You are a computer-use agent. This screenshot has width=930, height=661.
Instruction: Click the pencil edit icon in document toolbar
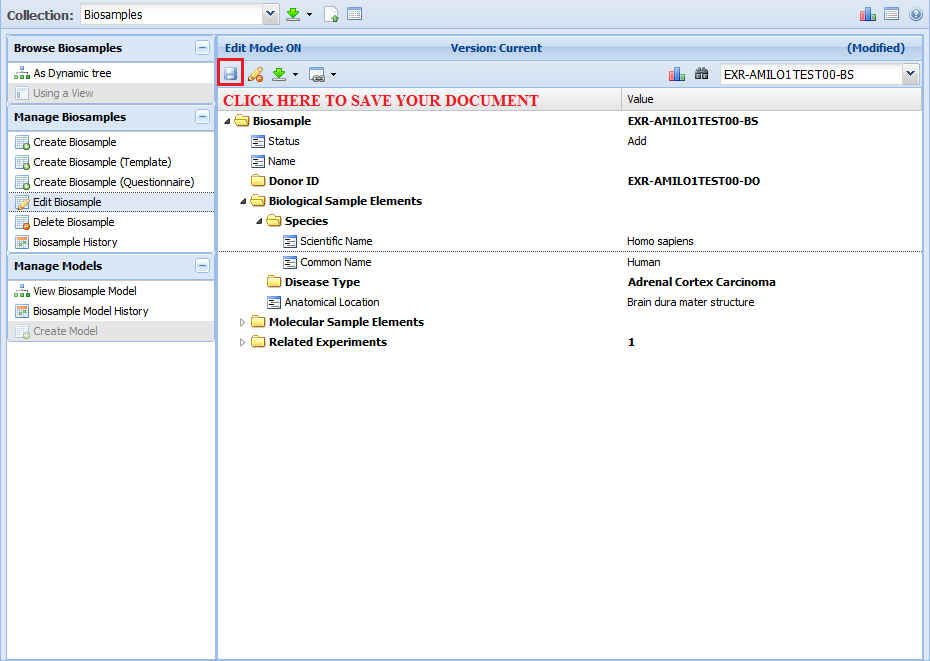(x=255, y=74)
